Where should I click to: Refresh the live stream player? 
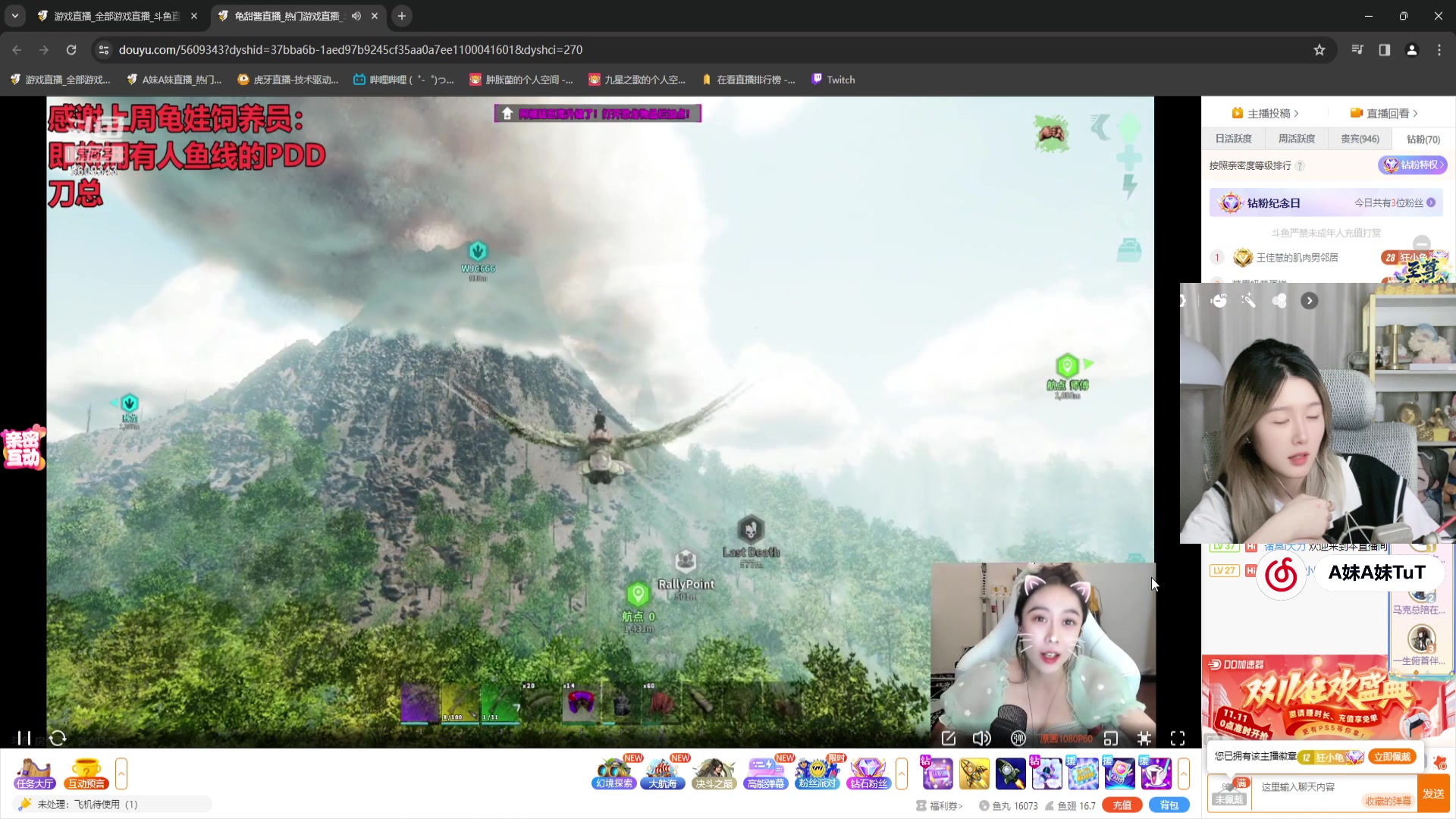point(58,738)
